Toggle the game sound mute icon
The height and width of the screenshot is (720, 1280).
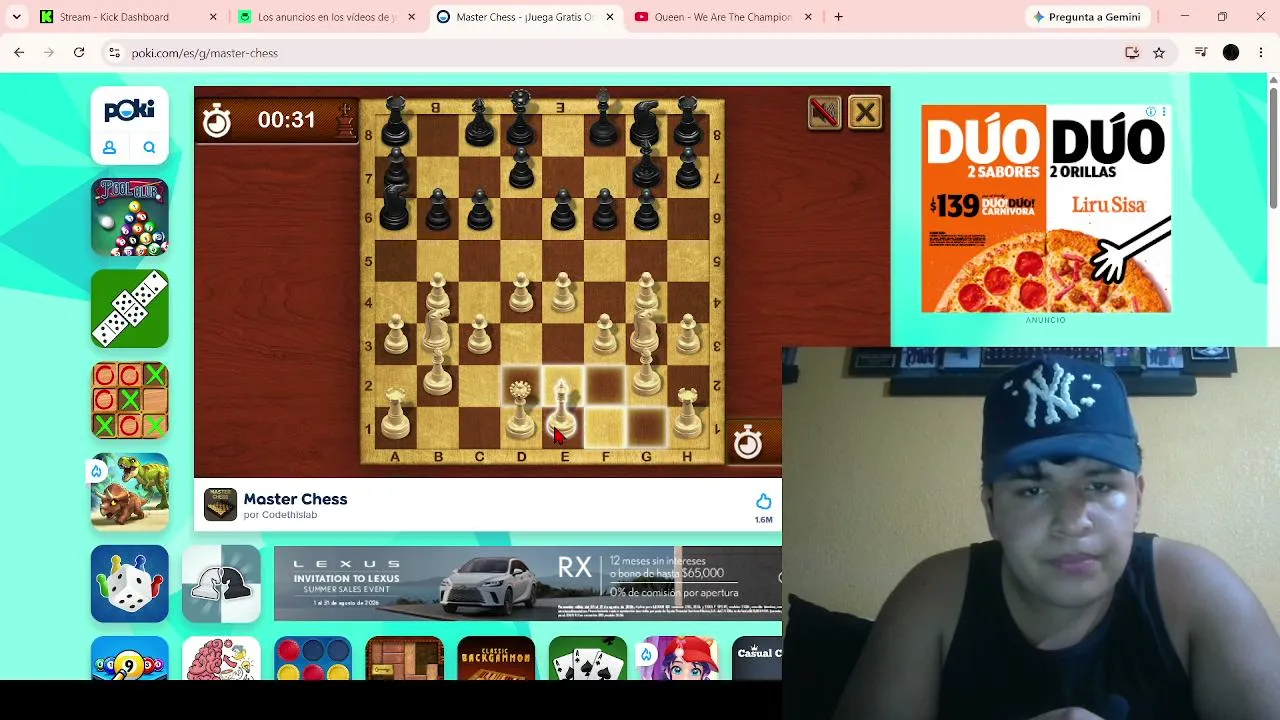[x=824, y=113]
